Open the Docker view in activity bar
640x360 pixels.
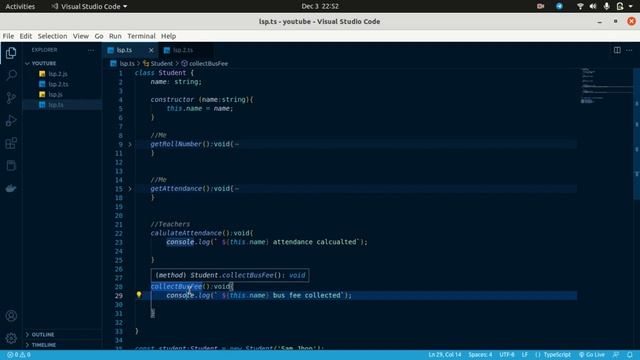pyautogui.click(x=11, y=188)
